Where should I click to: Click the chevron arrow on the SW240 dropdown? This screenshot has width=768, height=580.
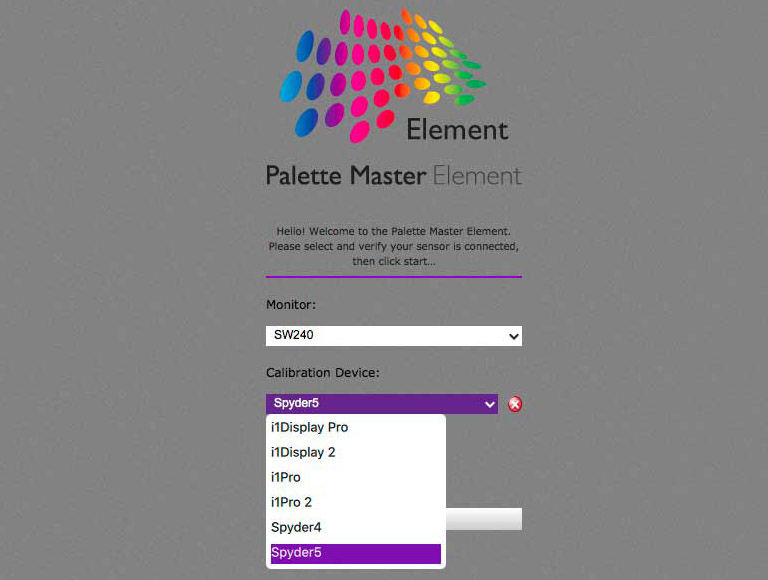(x=513, y=337)
